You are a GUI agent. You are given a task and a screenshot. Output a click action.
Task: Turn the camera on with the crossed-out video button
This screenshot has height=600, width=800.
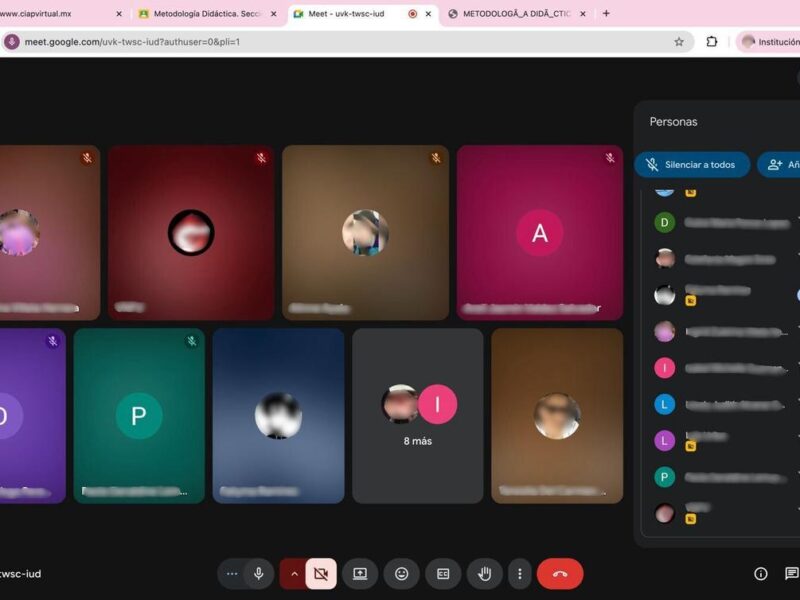(321, 573)
